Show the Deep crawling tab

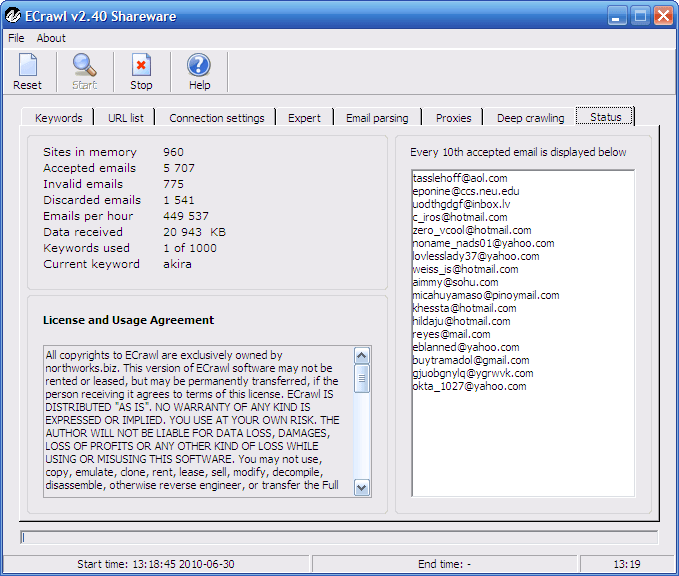pyautogui.click(x=531, y=118)
